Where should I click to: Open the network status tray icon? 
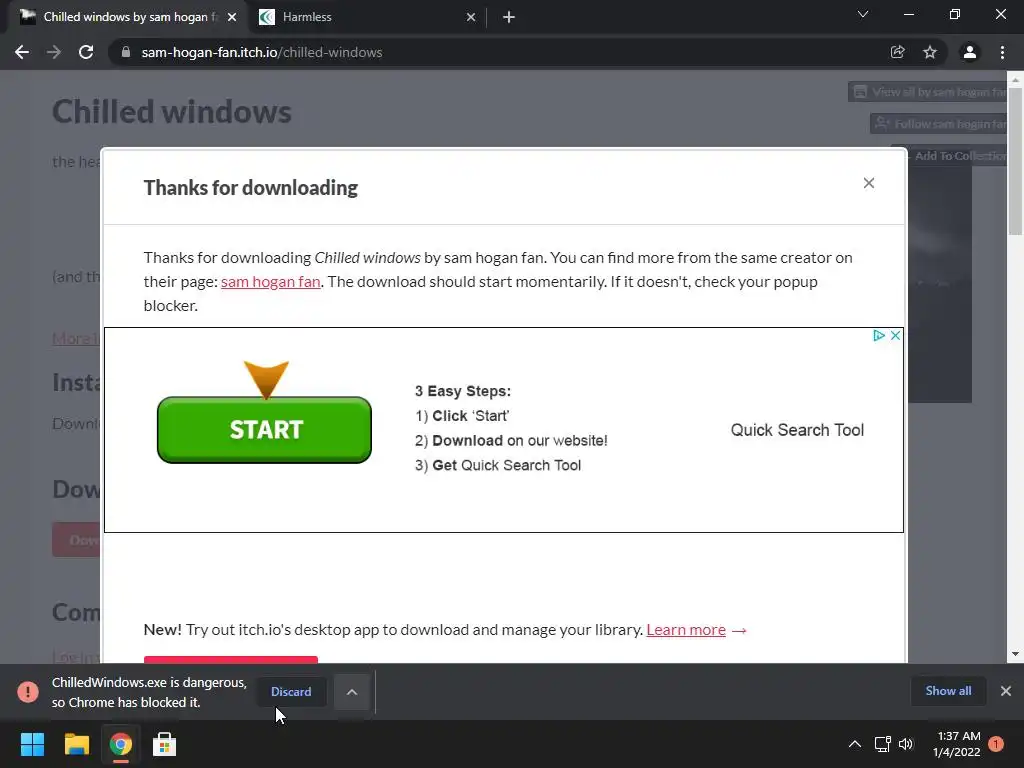point(882,744)
